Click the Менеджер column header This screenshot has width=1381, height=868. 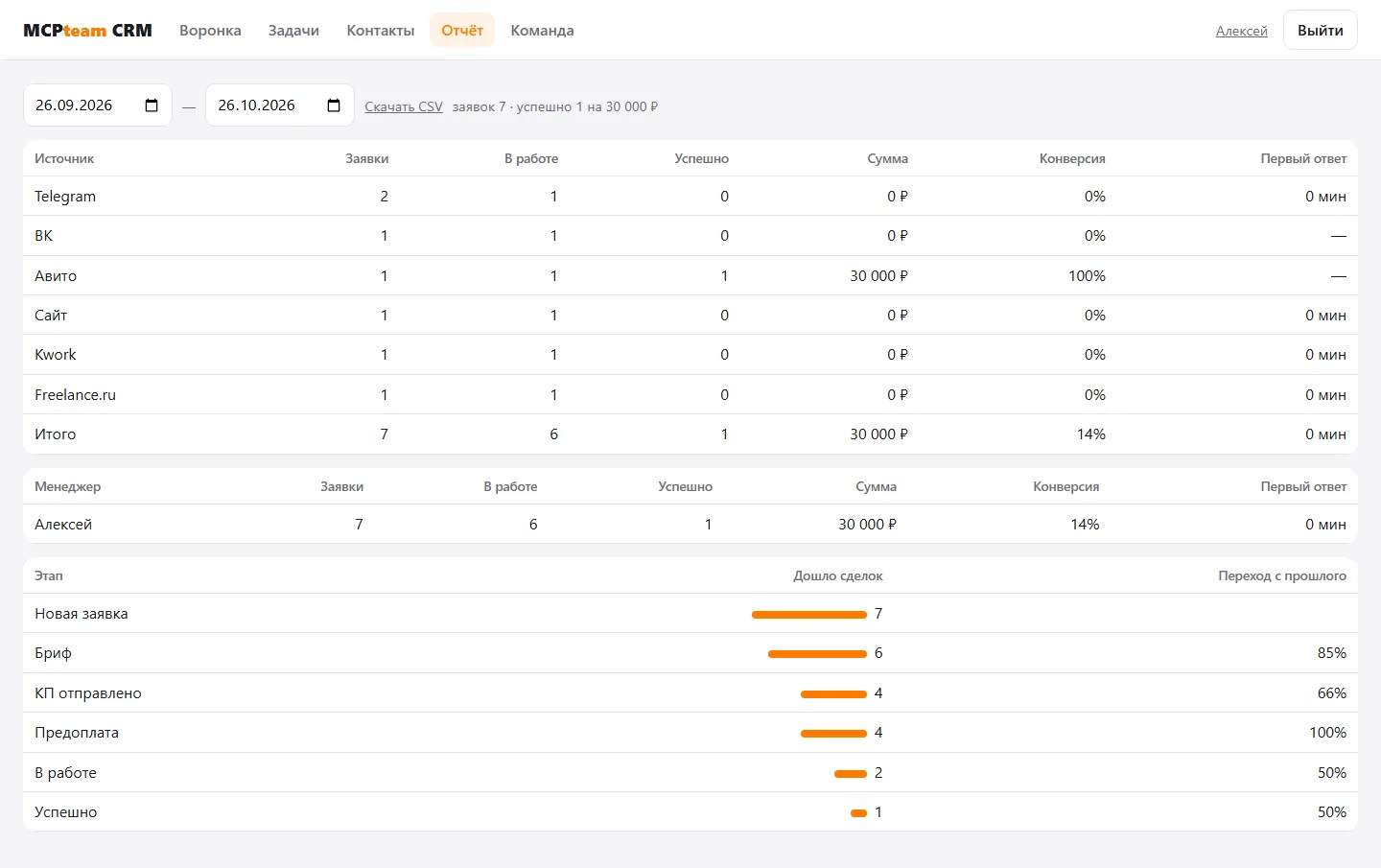[x=67, y=487]
